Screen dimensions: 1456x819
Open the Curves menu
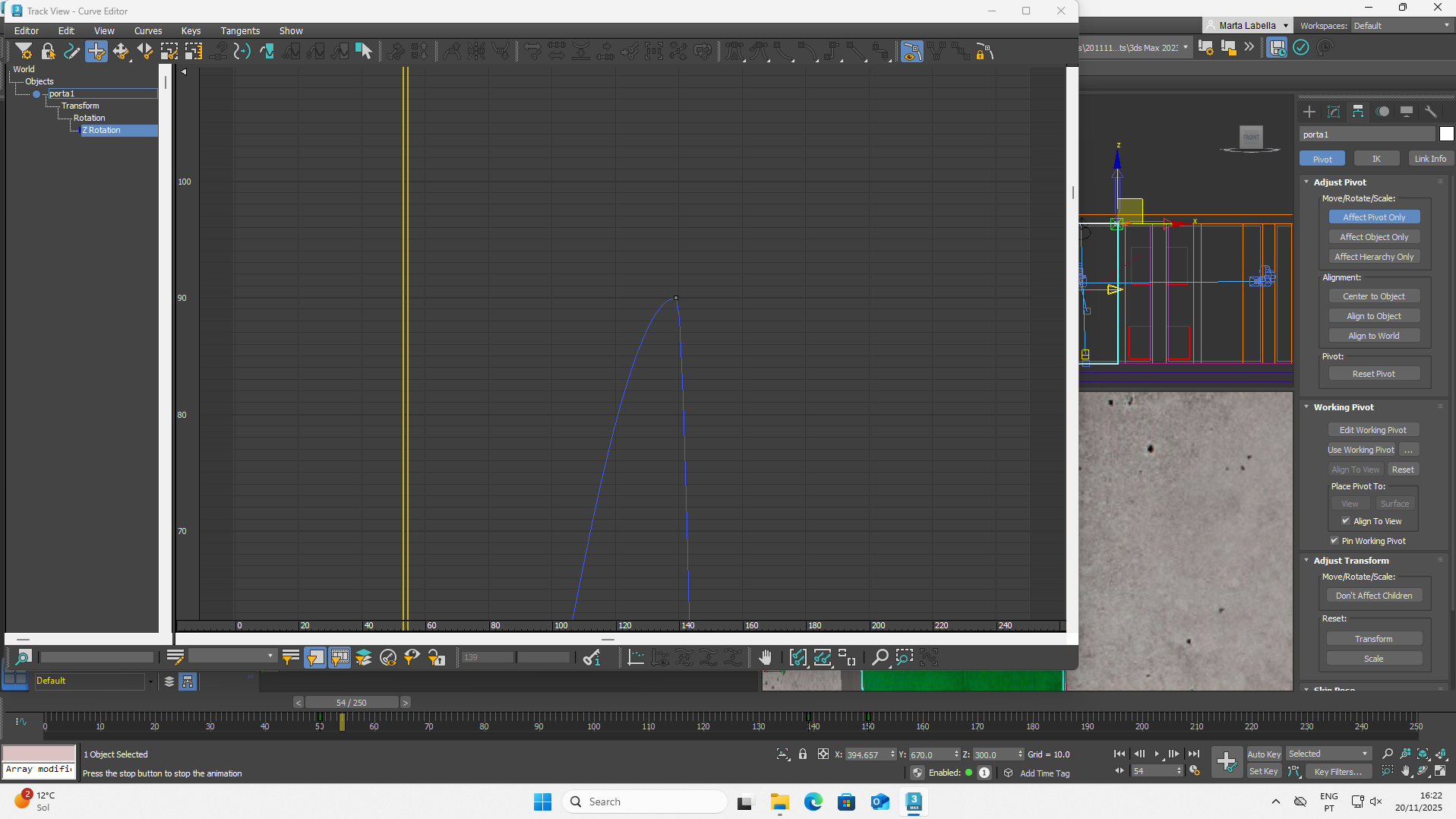[x=148, y=31]
